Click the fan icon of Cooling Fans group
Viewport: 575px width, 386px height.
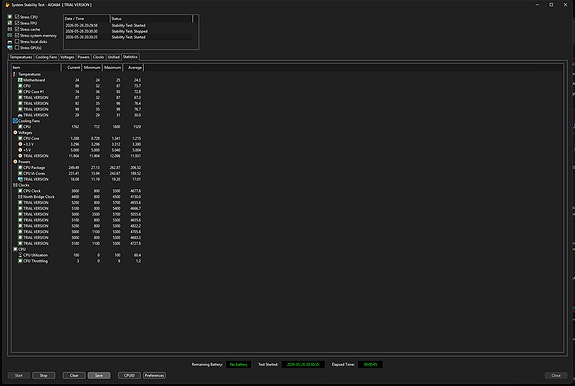15,121
